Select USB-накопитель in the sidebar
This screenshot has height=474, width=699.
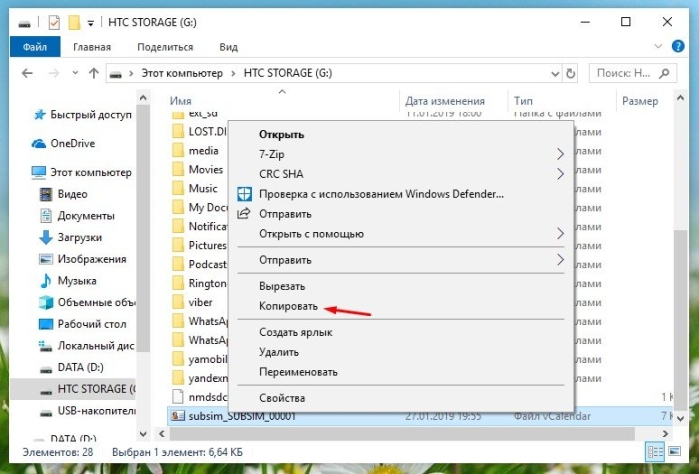tap(87, 411)
